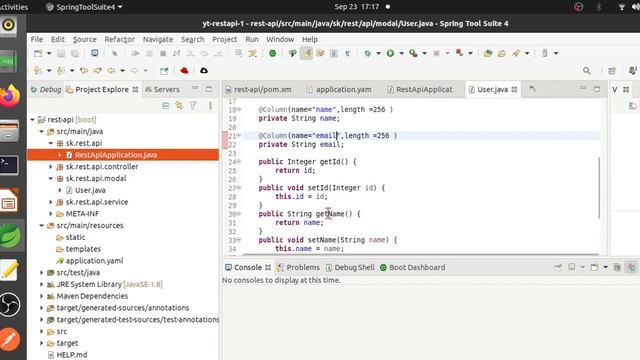This screenshot has height=360, width=640.
Task: Click the Pin Editor icon
Action: click(164, 71)
